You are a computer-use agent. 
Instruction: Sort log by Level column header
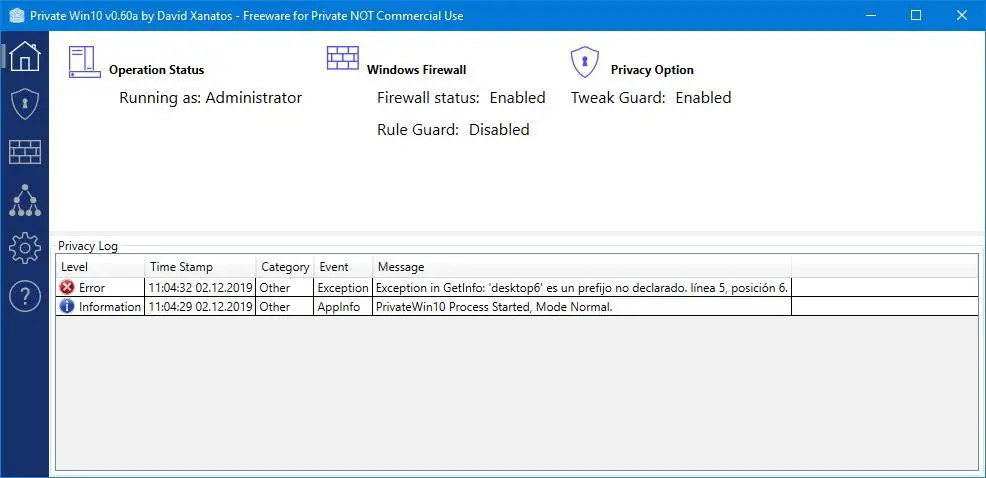[x=101, y=267]
